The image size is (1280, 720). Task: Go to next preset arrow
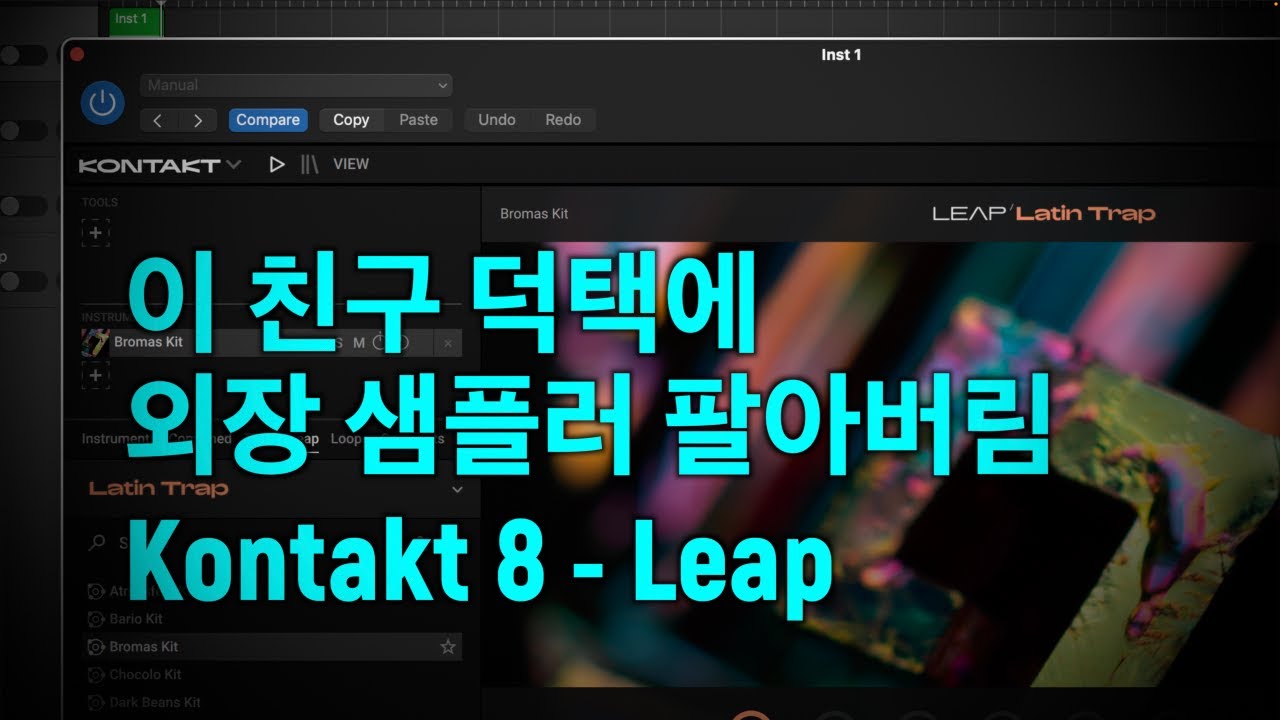click(x=198, y=120)
